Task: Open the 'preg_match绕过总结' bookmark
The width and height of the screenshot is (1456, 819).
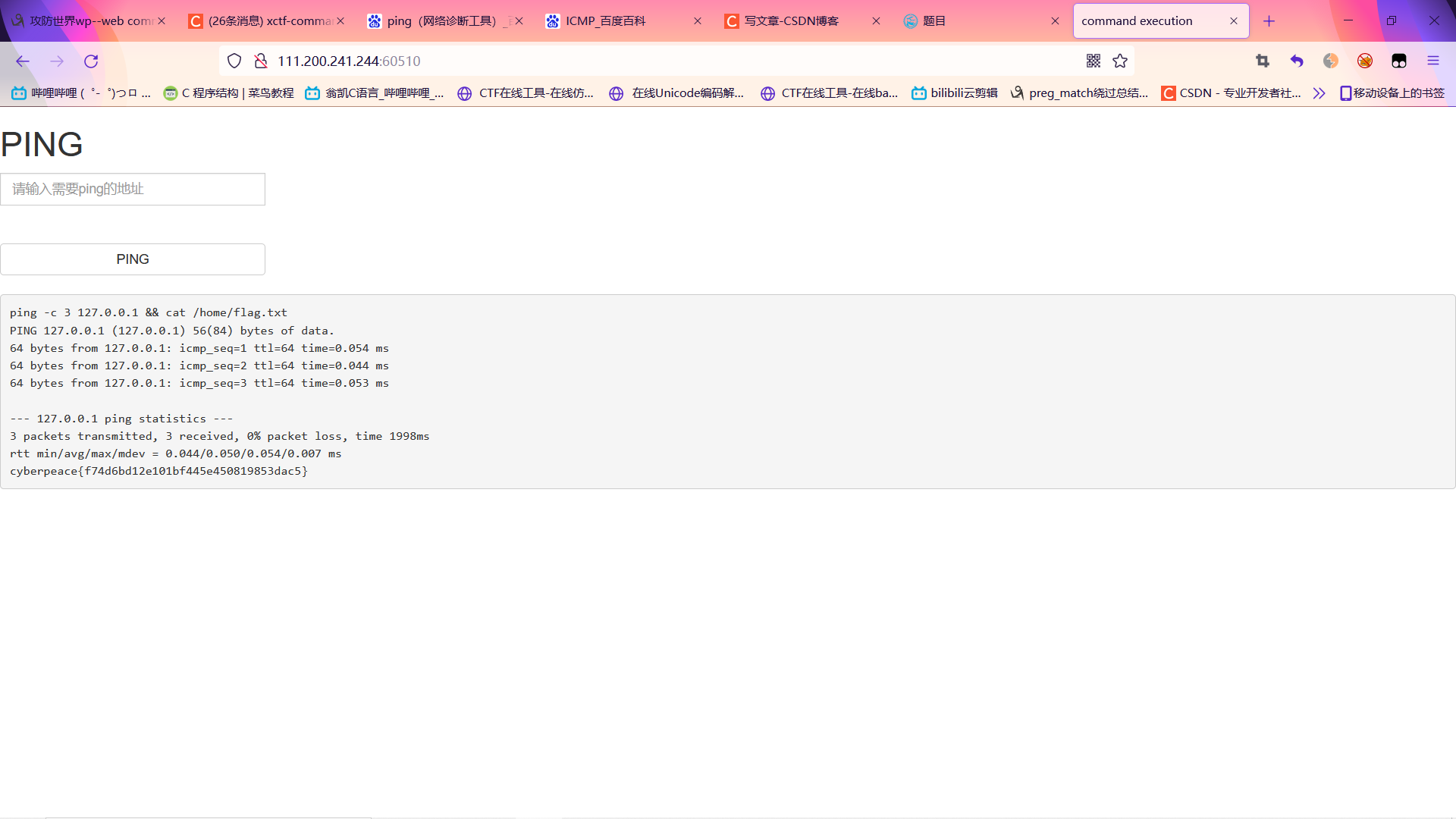Action: tap(1080, 93)
